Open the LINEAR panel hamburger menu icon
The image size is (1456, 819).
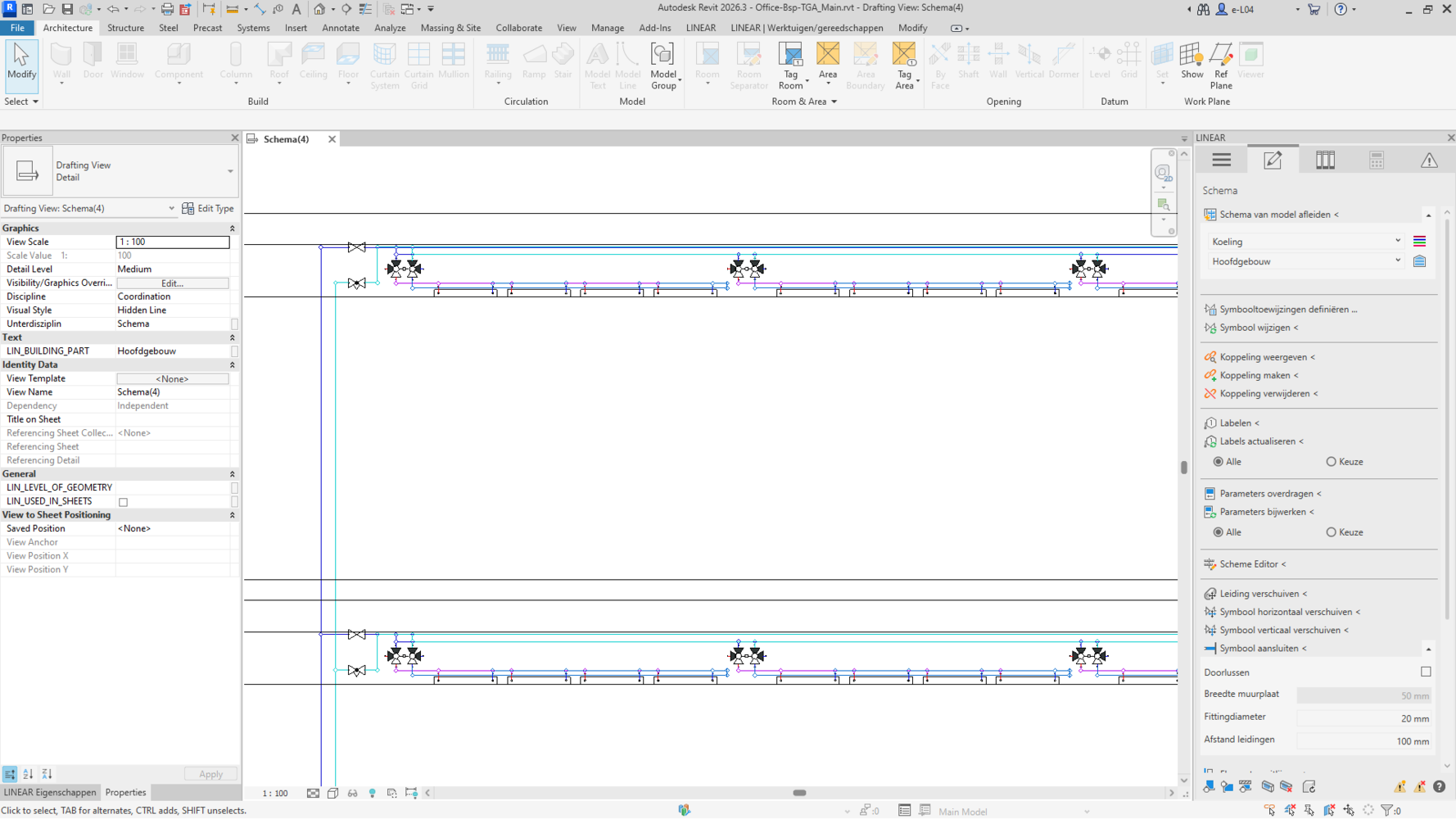point(1221,161)
